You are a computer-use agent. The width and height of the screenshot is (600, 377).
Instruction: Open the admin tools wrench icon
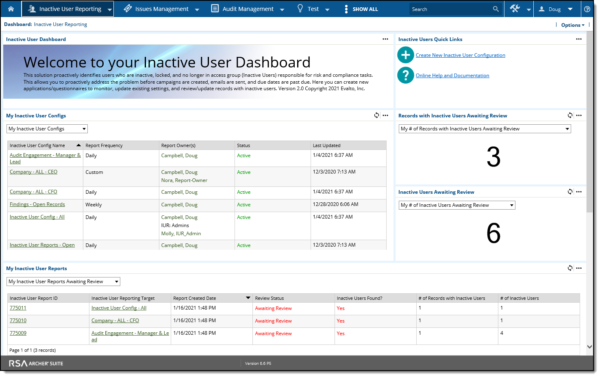click(x=515, y=8)
